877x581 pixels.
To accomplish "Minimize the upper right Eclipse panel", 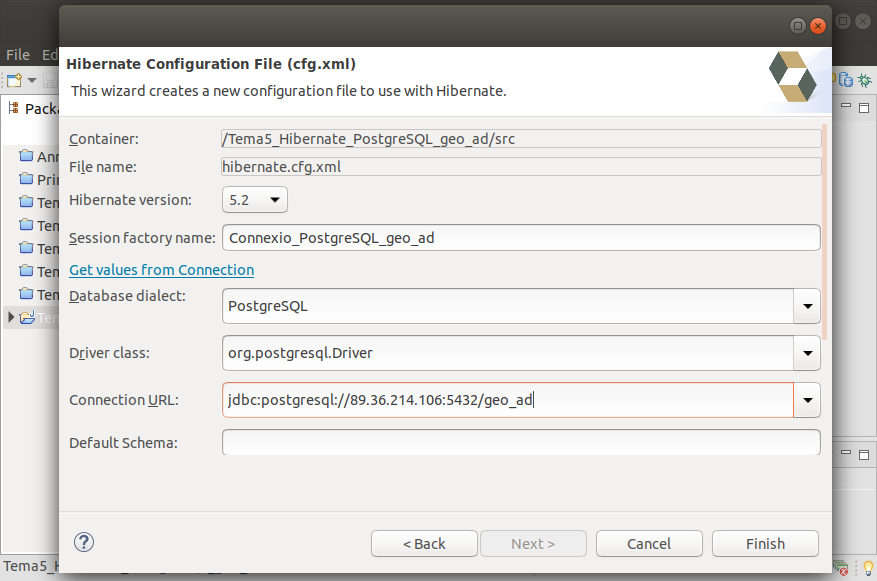I will [x=846, y=106].
